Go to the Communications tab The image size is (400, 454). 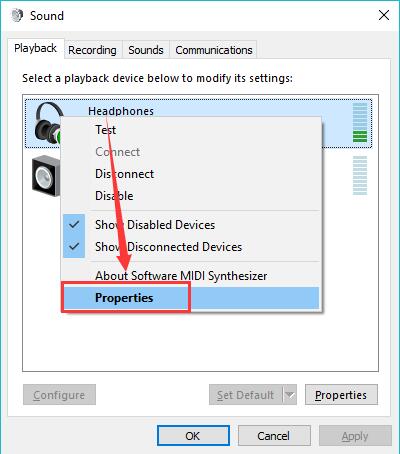214,50
